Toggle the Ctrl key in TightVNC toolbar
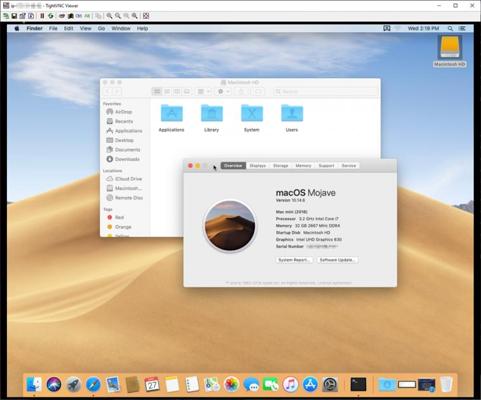The width and height of the screenshot is (481, 400). (79, 16)
